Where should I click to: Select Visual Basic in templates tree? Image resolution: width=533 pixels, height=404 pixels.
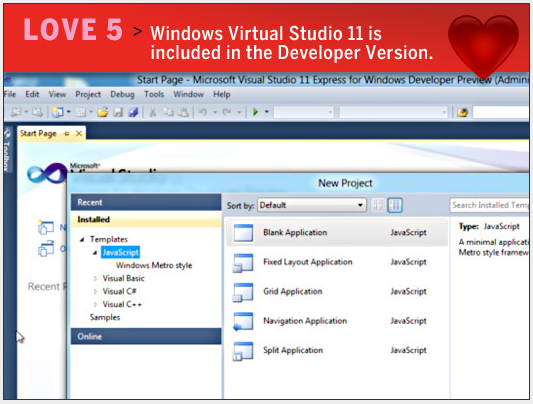click(x=123, y=278)
